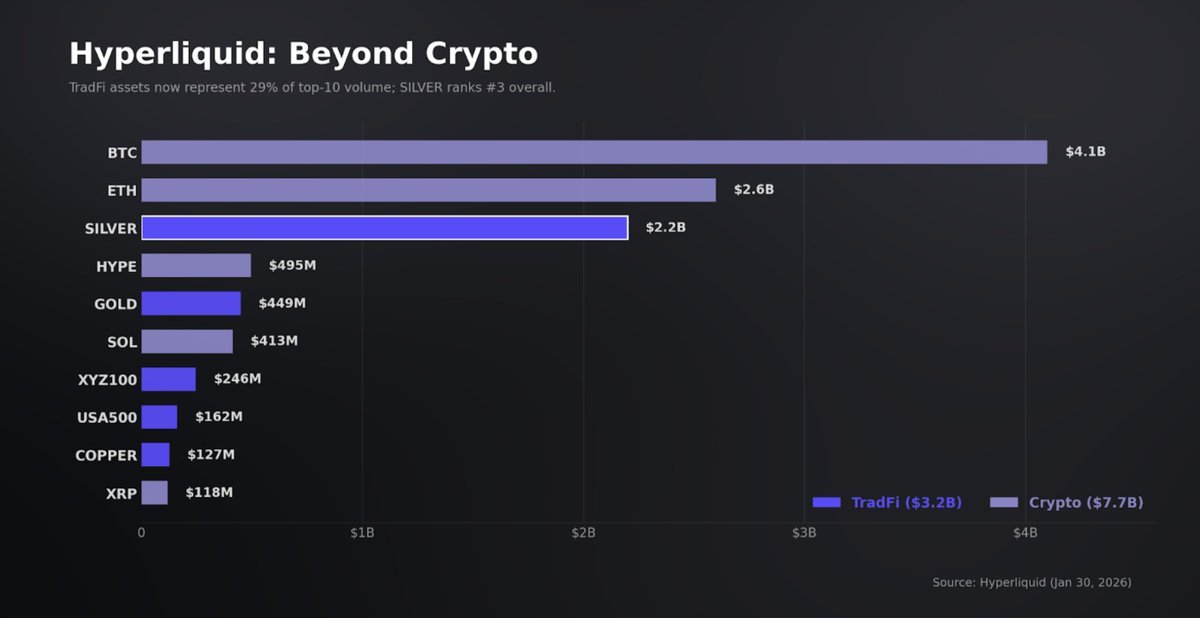
Task: Click the $2.2B SILVER value label
Action: tap(665, 228)
